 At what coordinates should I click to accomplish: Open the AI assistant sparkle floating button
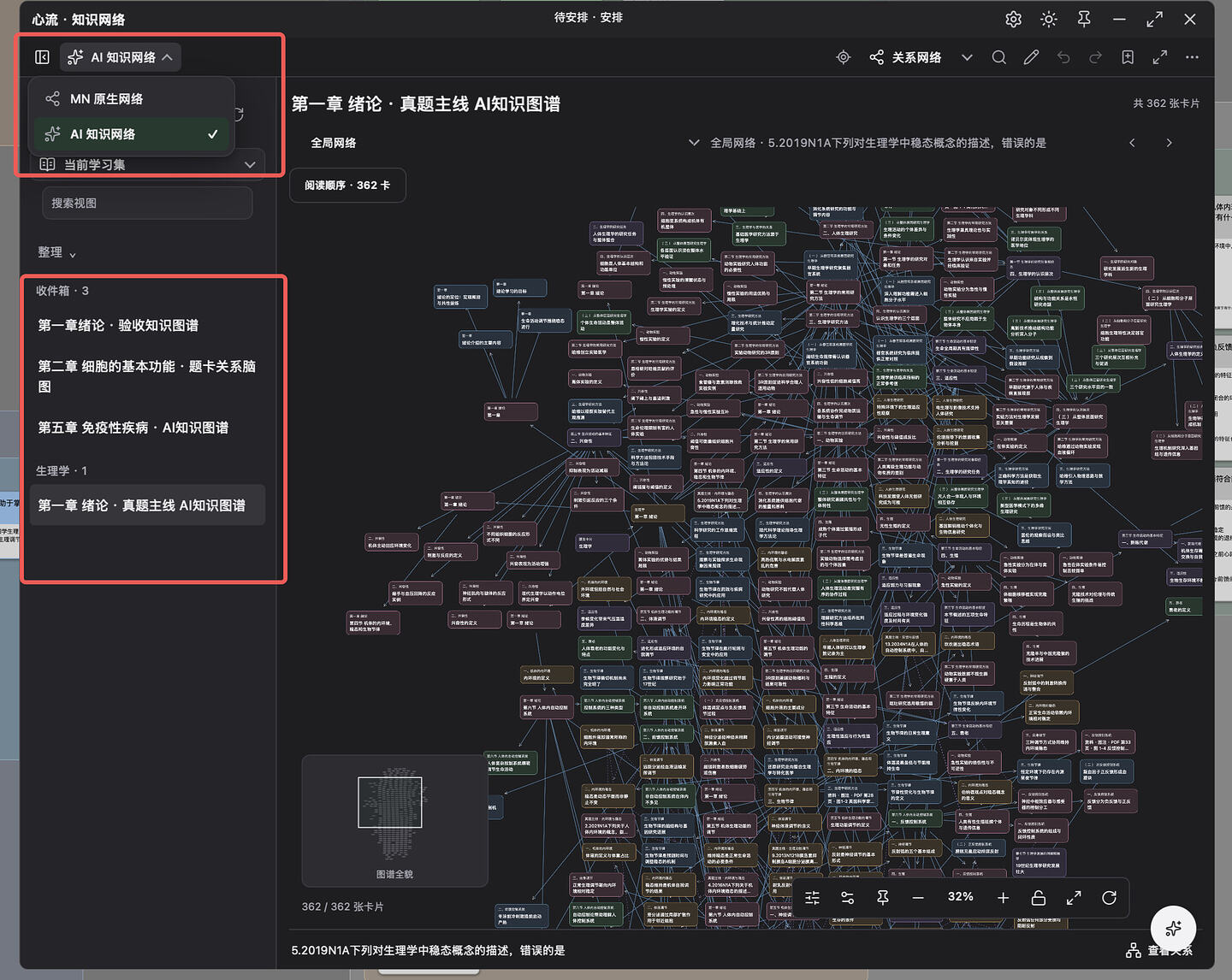[x=1173, y=928]
